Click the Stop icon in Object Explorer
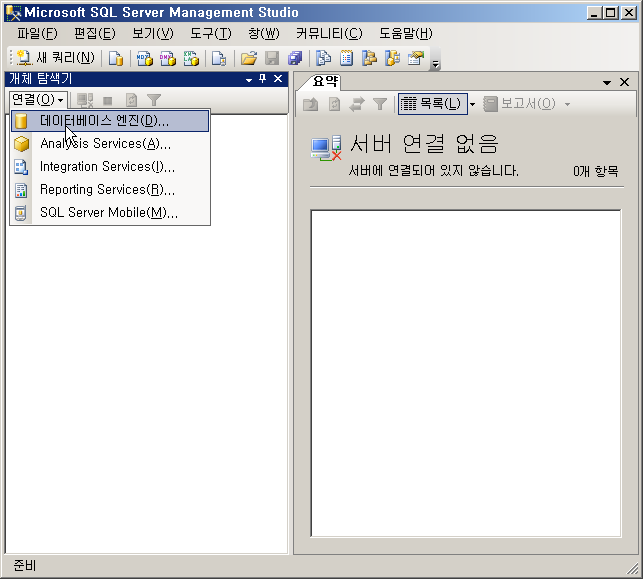 [x=108, y=100]
